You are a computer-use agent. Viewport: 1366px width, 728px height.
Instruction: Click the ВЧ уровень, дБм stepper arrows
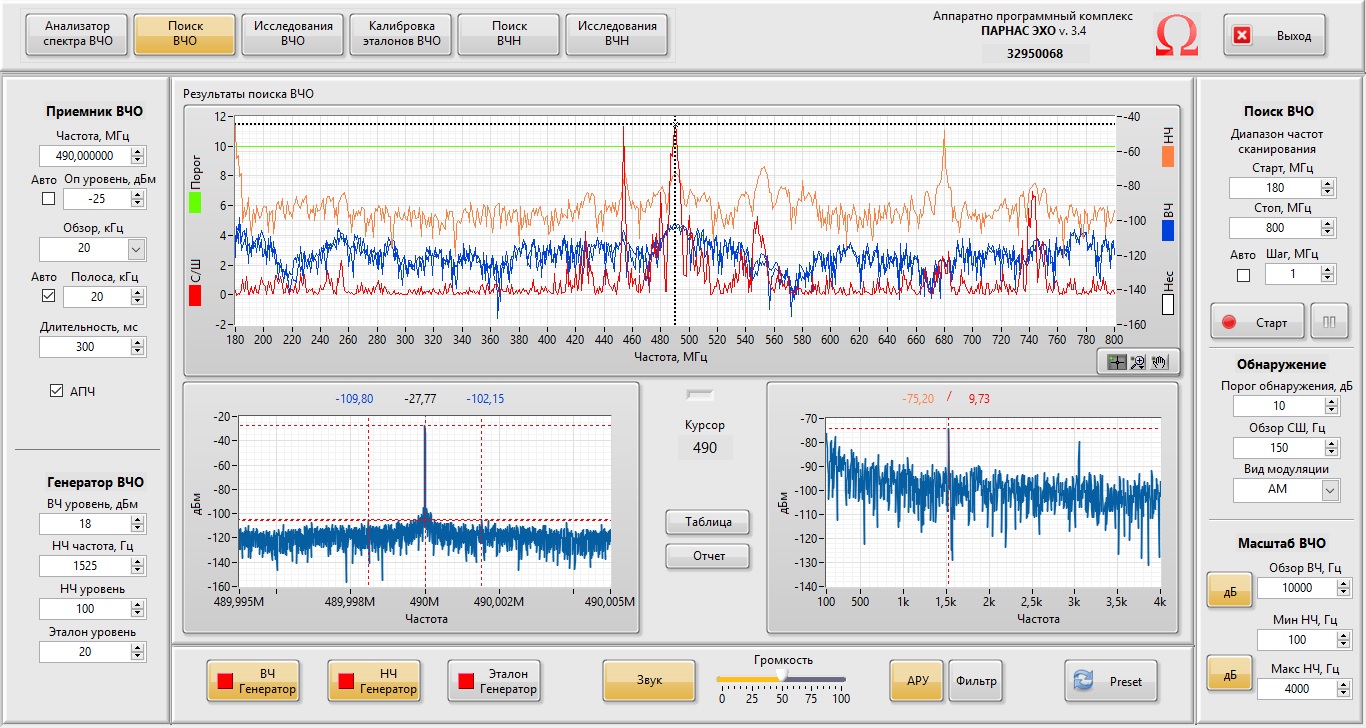138,524
